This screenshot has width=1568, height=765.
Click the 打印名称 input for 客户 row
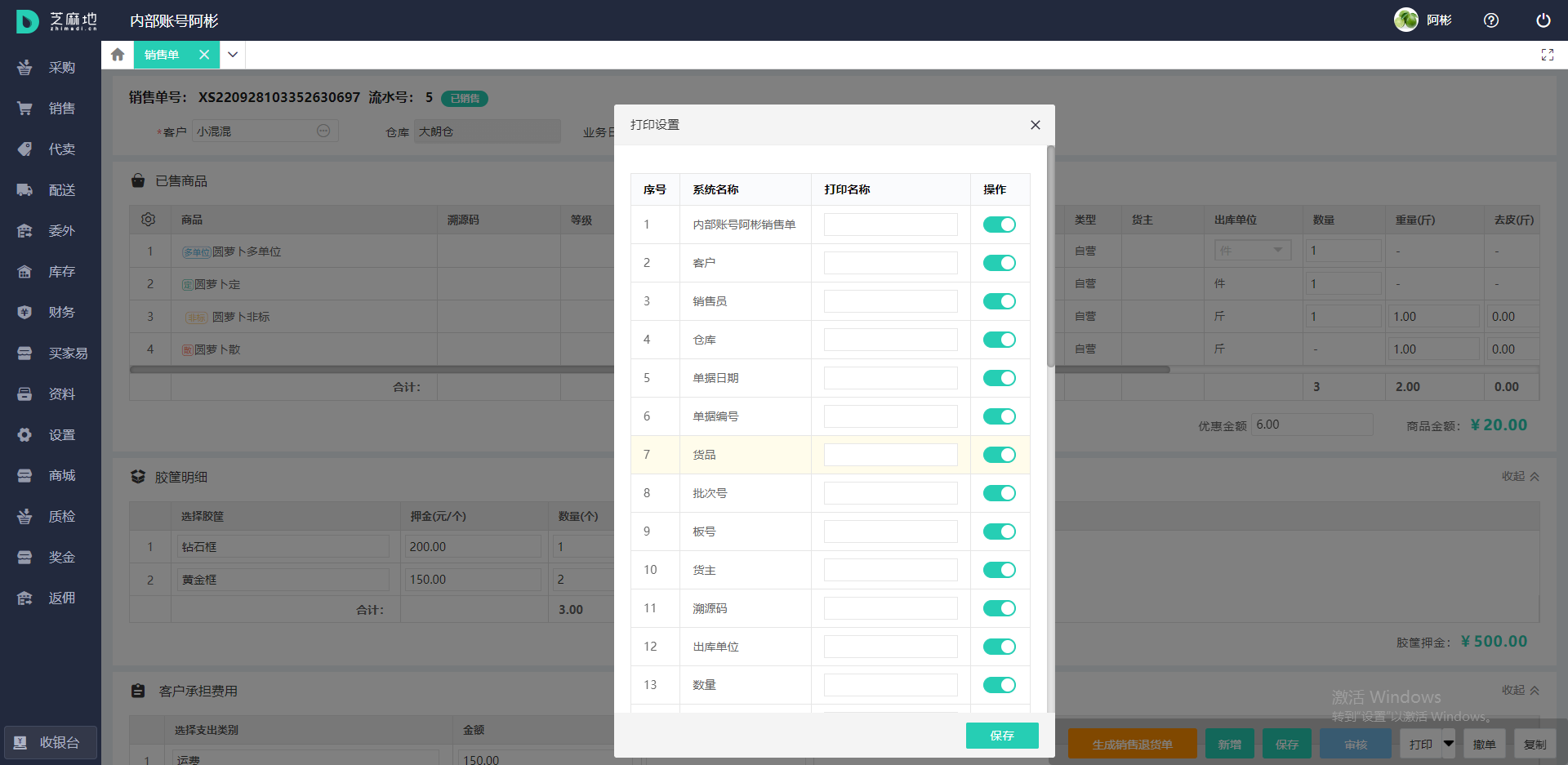coord(890,263)
